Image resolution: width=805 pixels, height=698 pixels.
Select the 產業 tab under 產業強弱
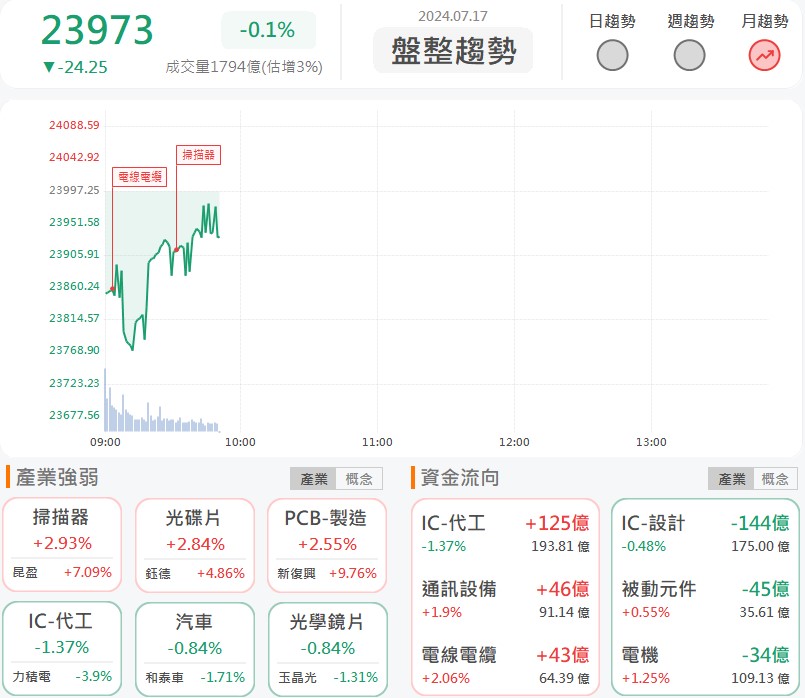pyautogui.click(x=313, y=479)
